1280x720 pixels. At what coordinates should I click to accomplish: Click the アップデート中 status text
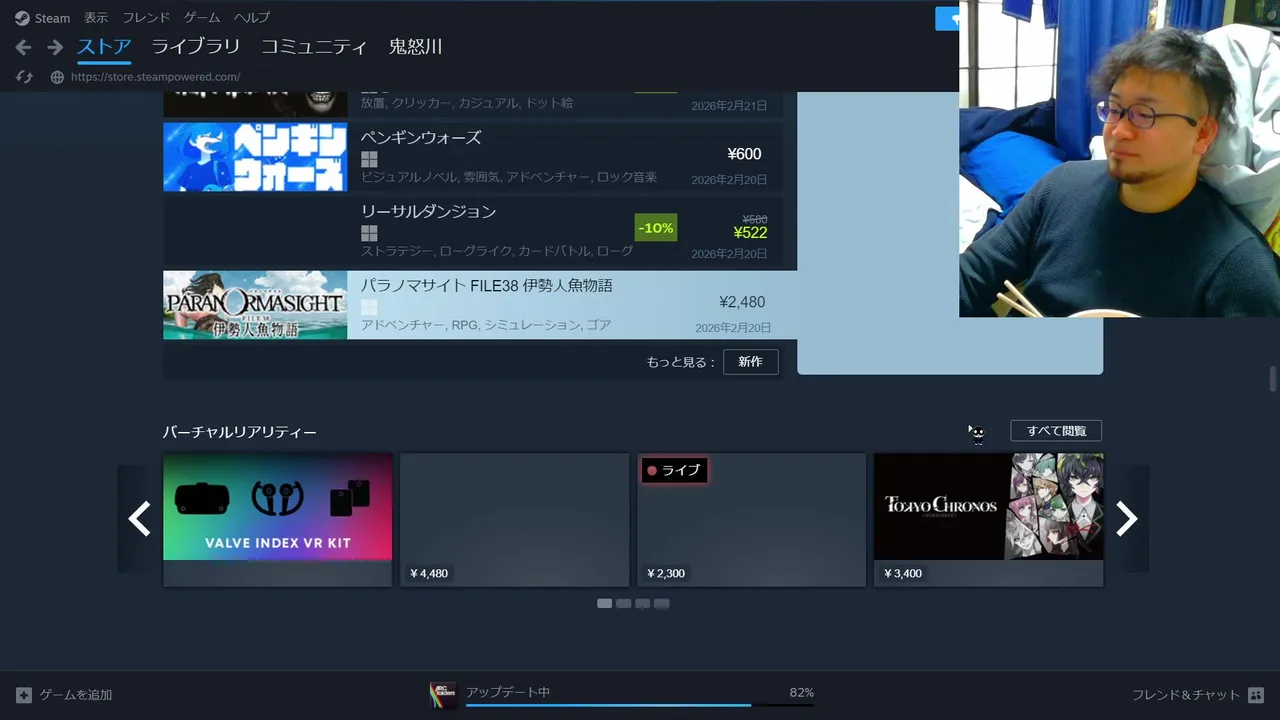point(508,692)
